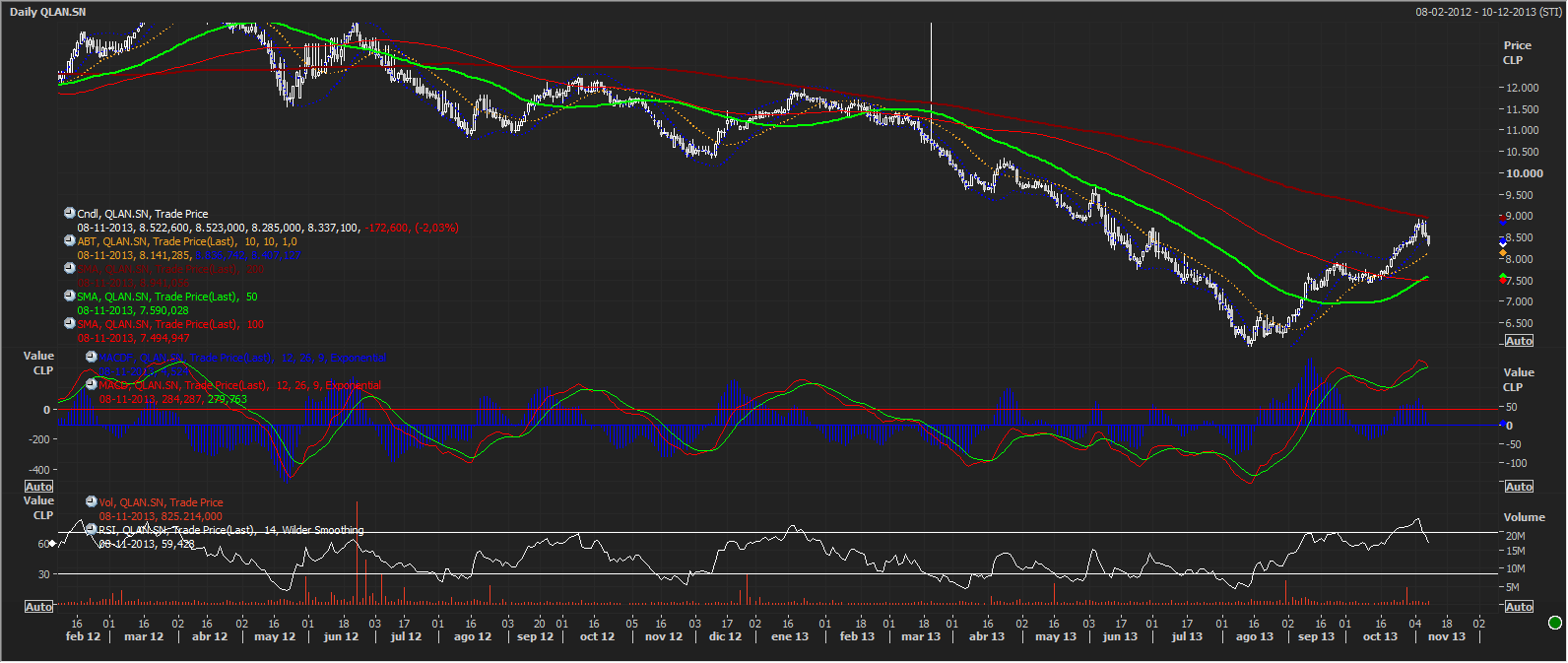Toggle Auto scale on price axis right
Screen dimensions: 1568x663
tap(1519, 341)
